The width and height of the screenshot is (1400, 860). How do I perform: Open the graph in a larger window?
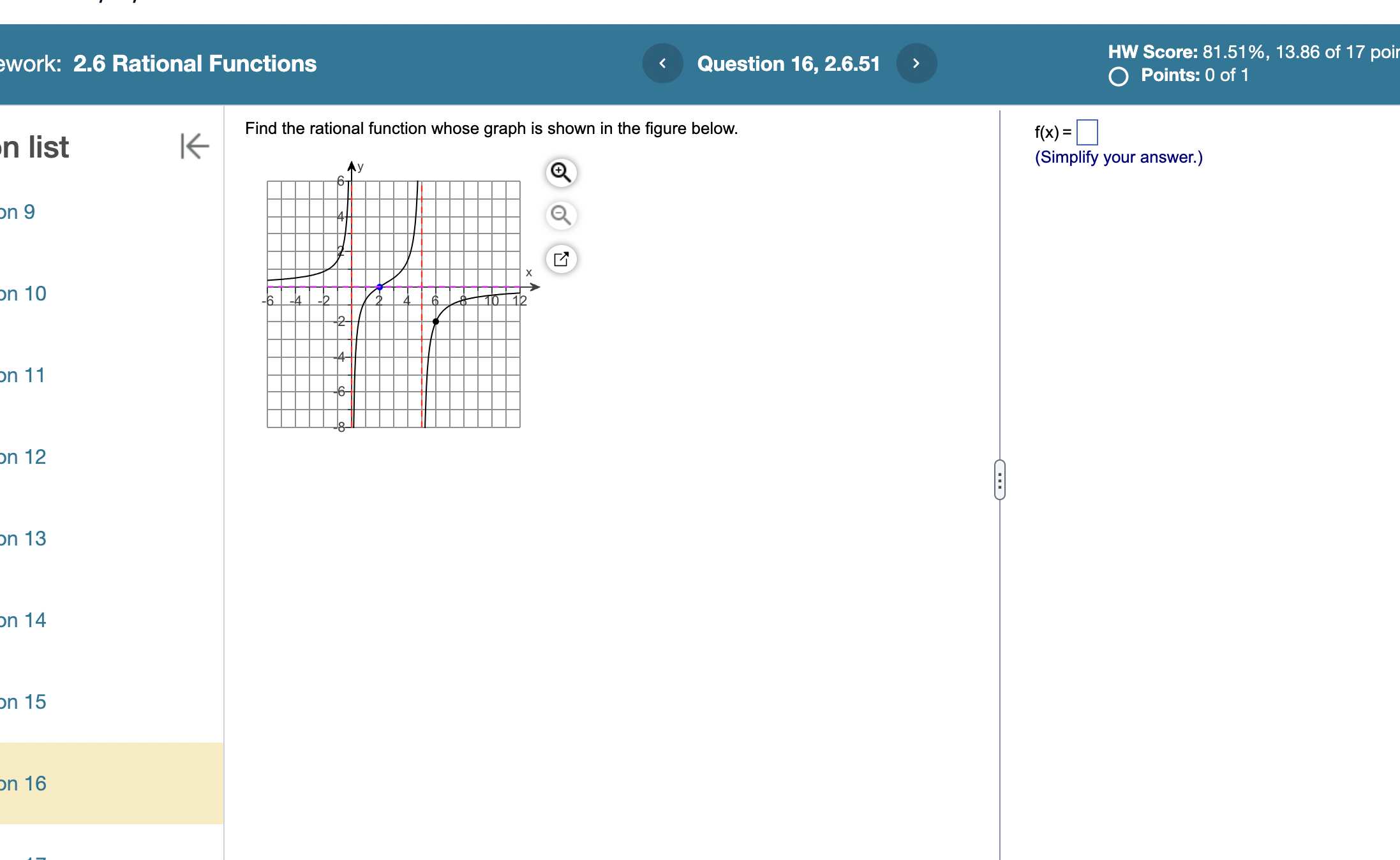(x=560, y=259)
